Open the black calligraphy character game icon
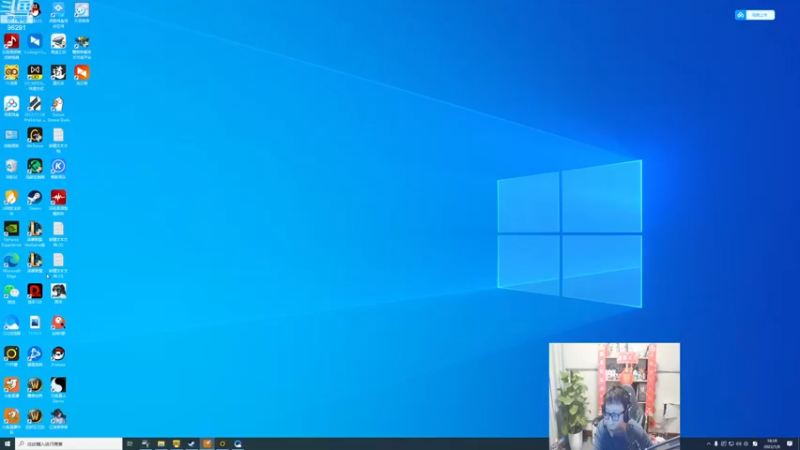The image size is (800, 450). [x=58, y=72]
